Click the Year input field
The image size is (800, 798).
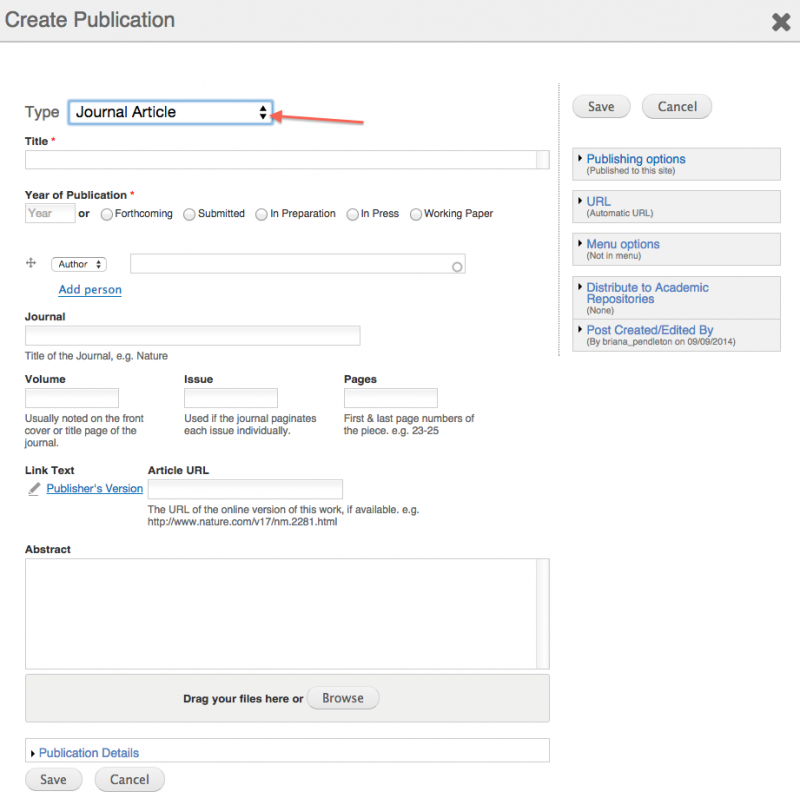click(50, 213)
